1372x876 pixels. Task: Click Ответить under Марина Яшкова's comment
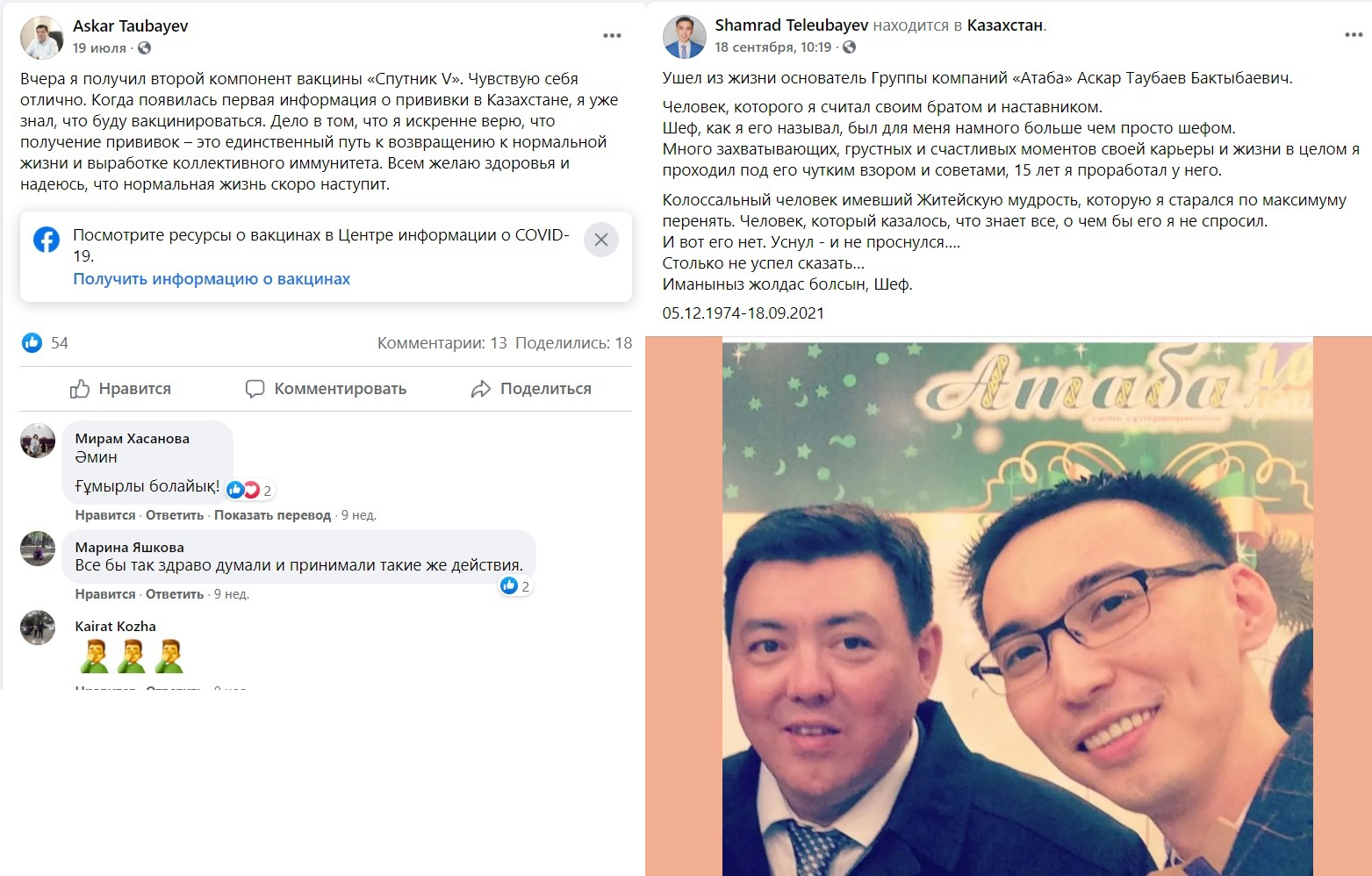[x=175, y=594]
